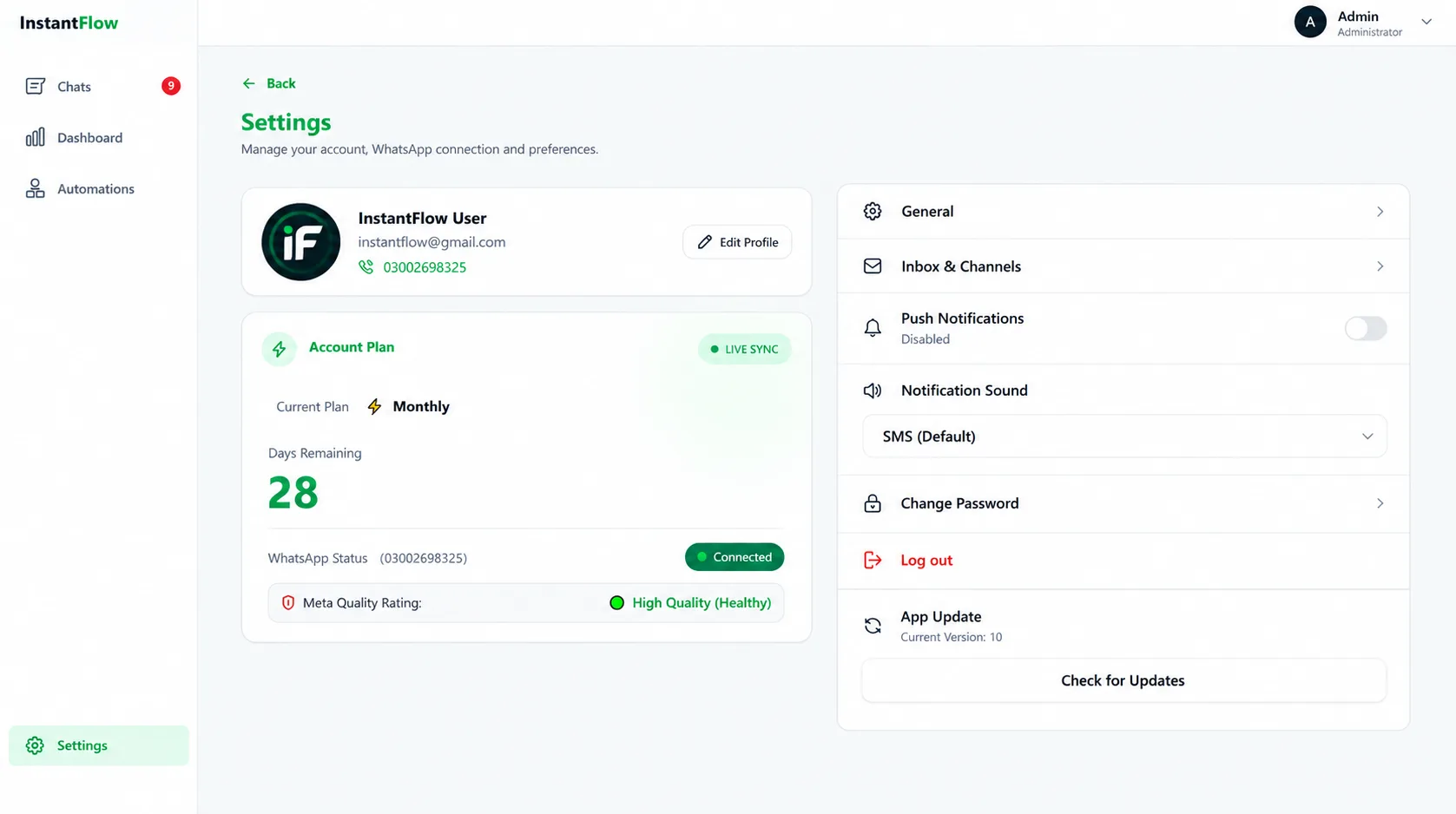The image size is (1456, 814).
Task: Click the green phone icon beside number
Action: point(366,267)
